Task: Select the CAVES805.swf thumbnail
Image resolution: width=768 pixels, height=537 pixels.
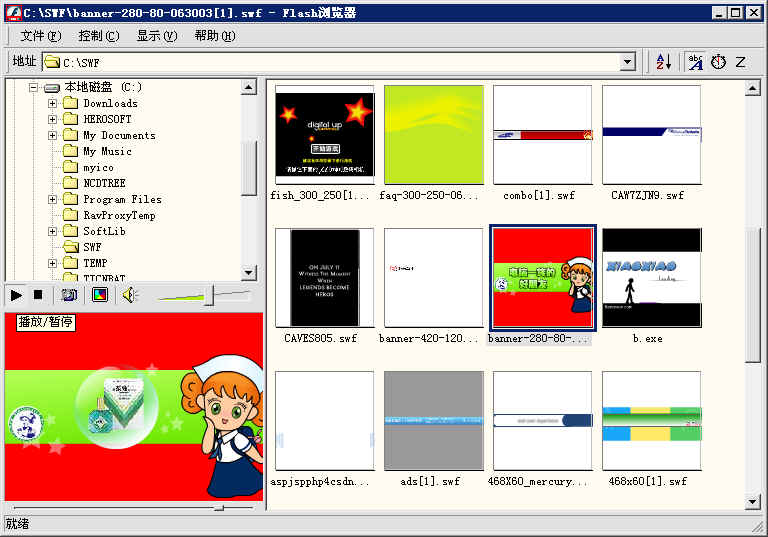Action: point(325,278)
